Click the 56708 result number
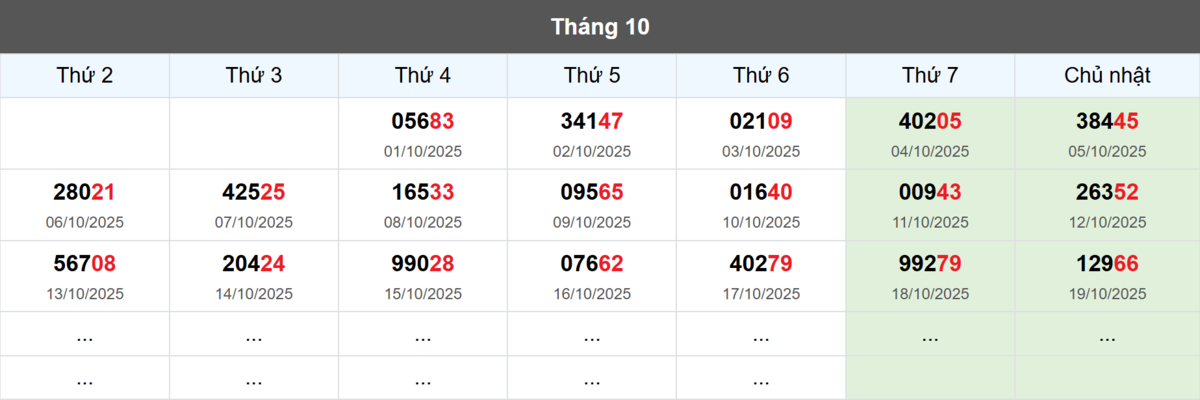1200x400 pixels. [84, 264]
